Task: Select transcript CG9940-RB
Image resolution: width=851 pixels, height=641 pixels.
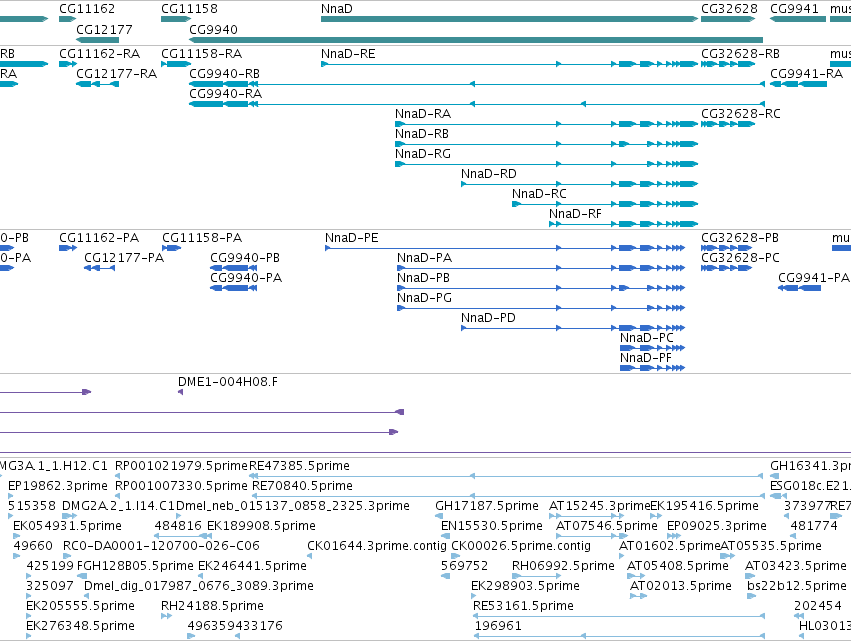Action: pyautogui.click(x=477, y=84)
